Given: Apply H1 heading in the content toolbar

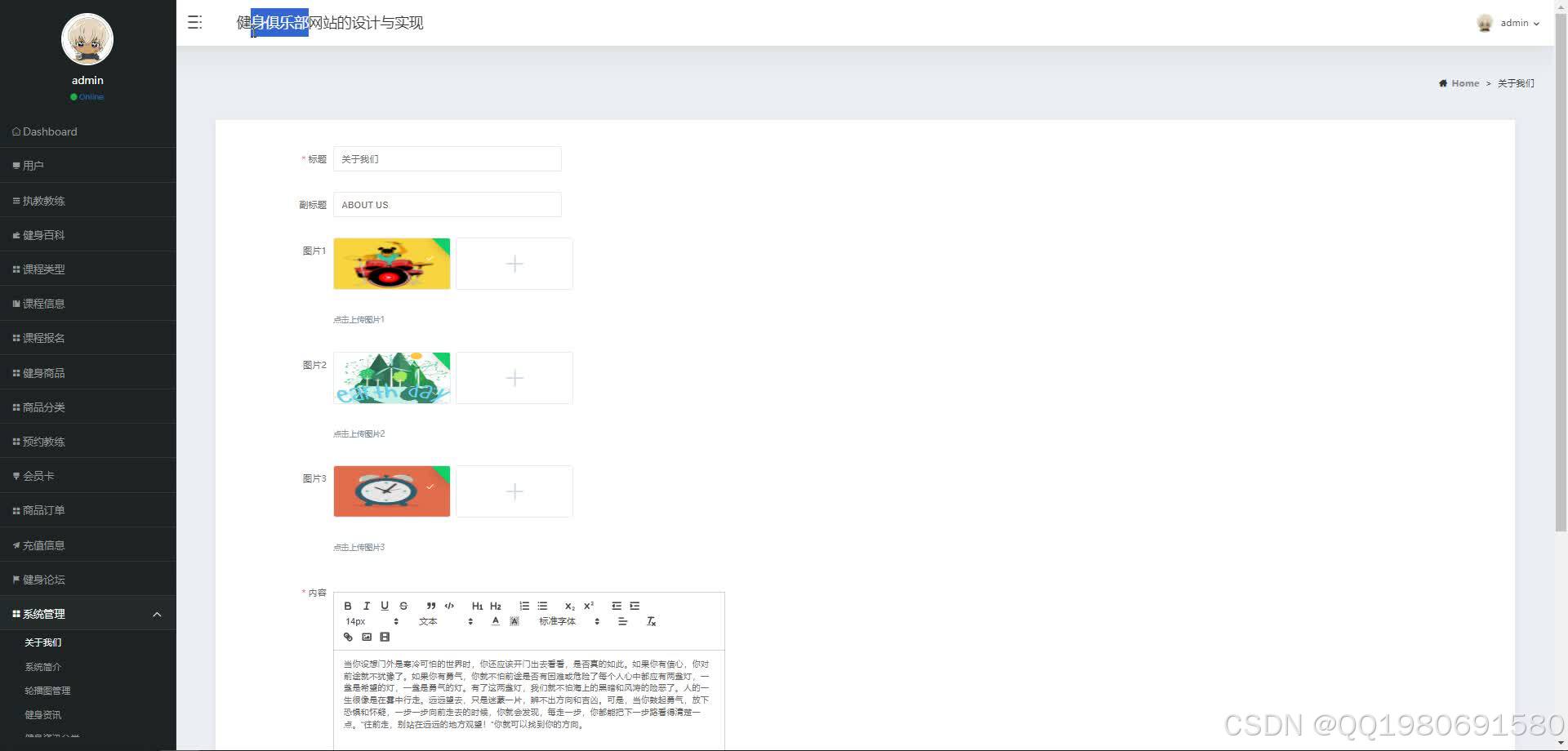Looking at the screenshot, I should pyautogui.click(x=477, y=606).
